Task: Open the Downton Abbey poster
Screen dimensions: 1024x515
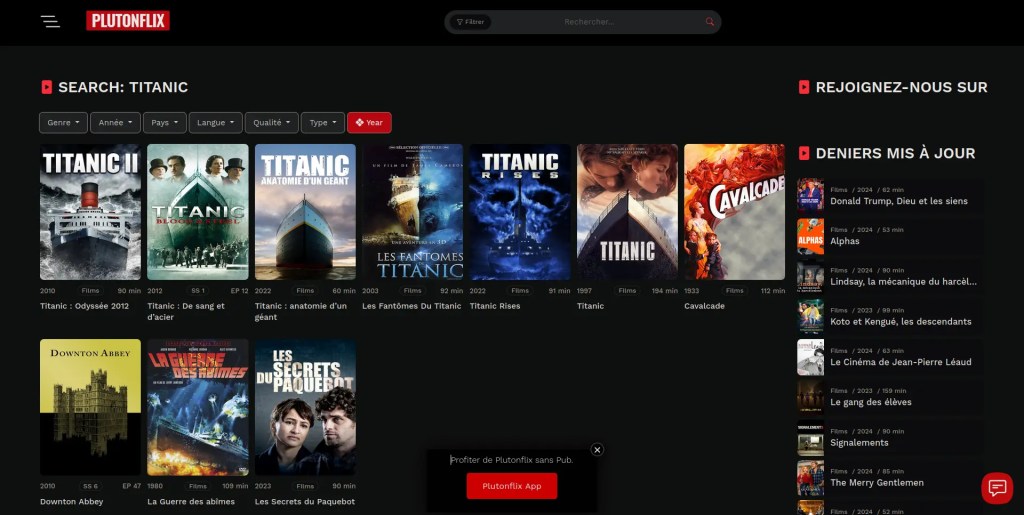Action: pyautogui.click(x=90, y=407)
